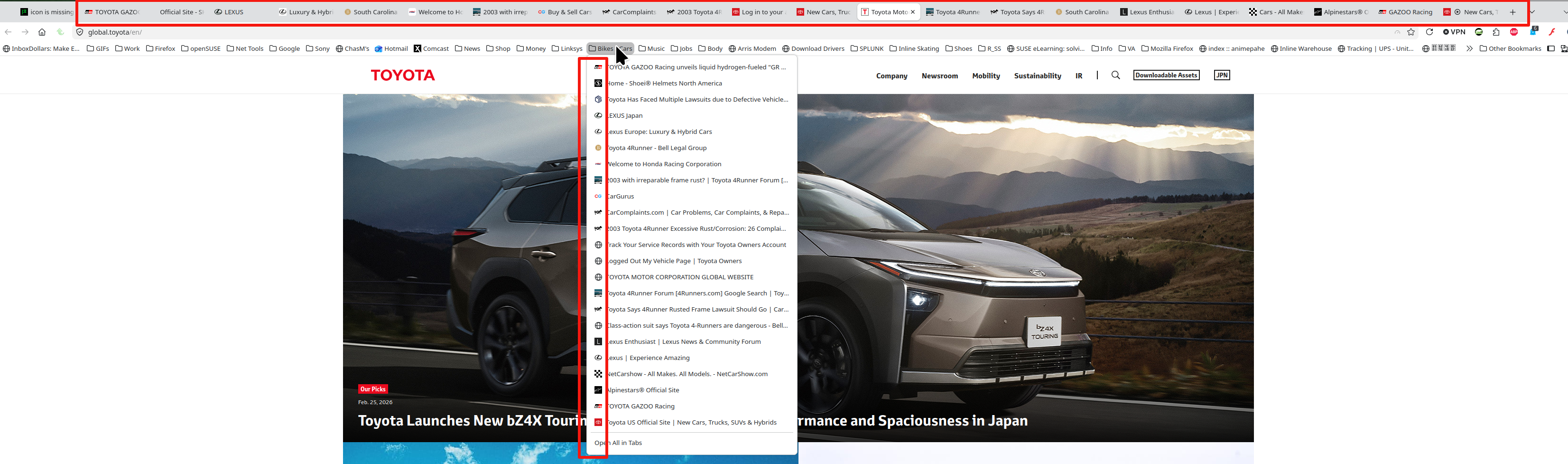Bookmark this page with the star icon
This screenshot has height=464, width=1568.
[x=1411, y=32]
